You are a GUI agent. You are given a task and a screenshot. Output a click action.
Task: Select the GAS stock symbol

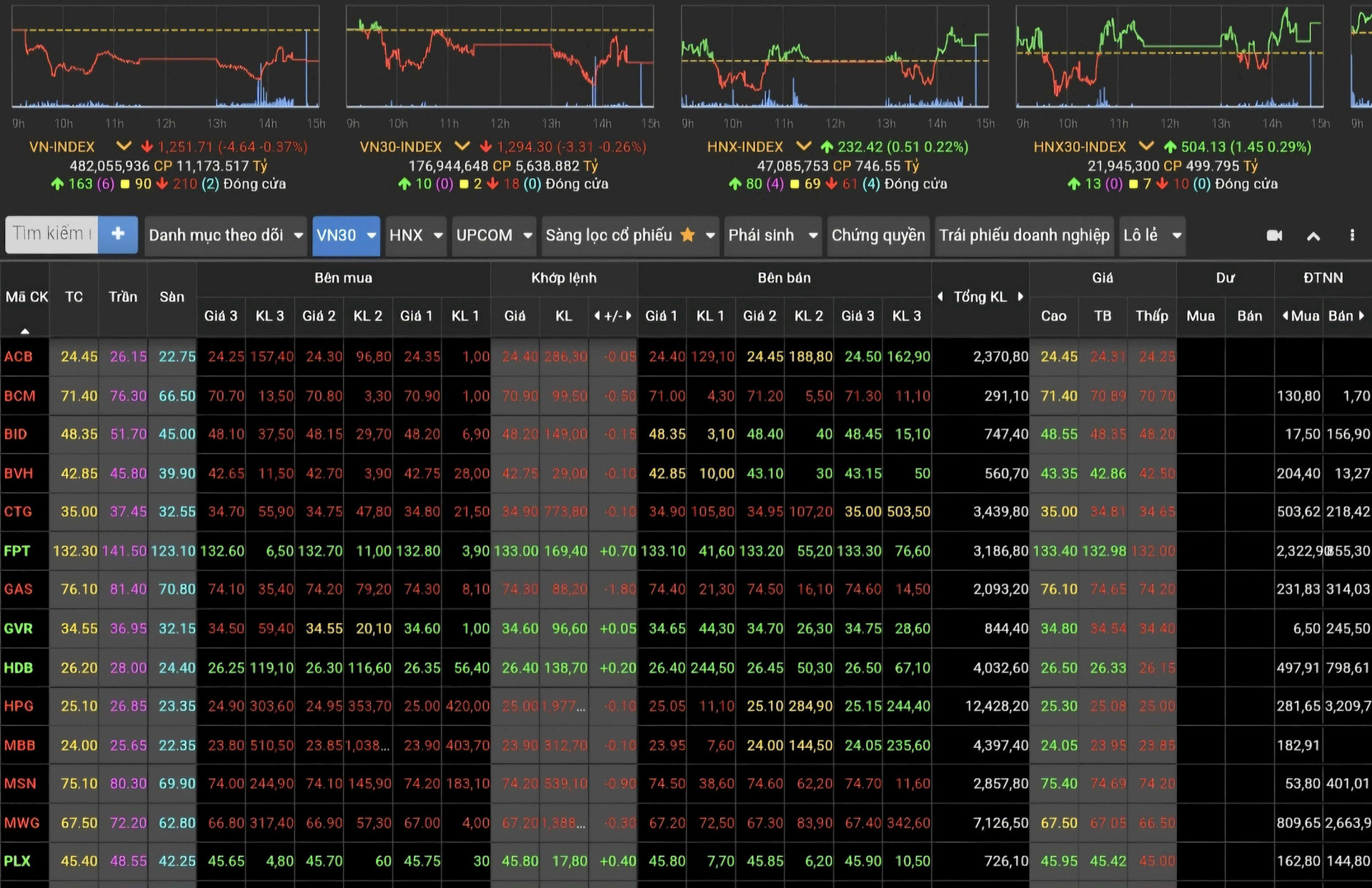coord(19,589)
